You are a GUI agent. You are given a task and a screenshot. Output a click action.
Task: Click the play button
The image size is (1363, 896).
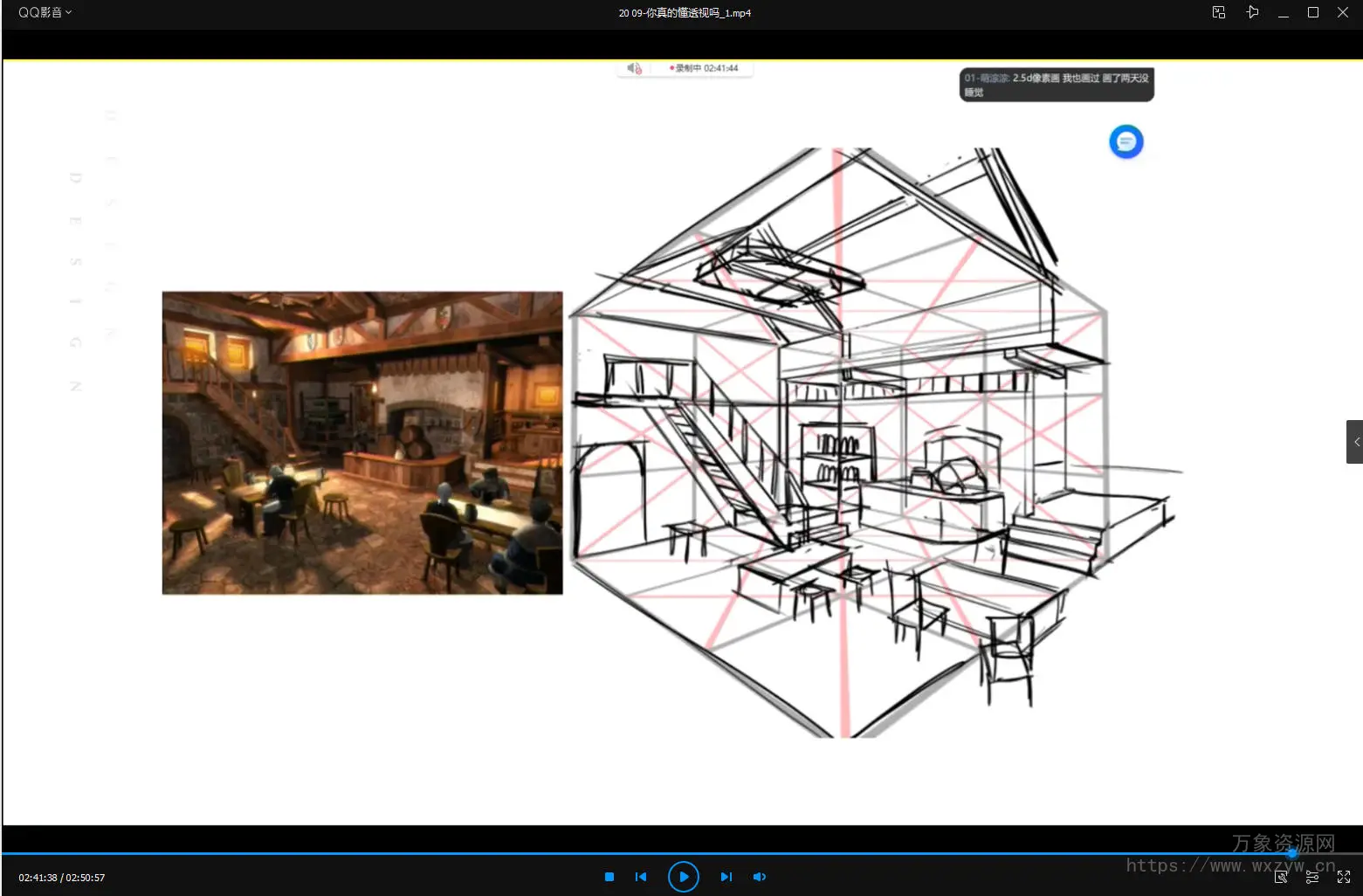683,877
